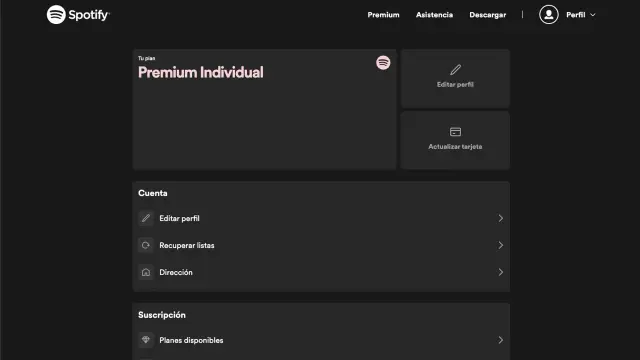Open the Premium Individual plan card
The height and width of the screenshot is (360, 640).
pyautogui.click(x=264, y=109)
